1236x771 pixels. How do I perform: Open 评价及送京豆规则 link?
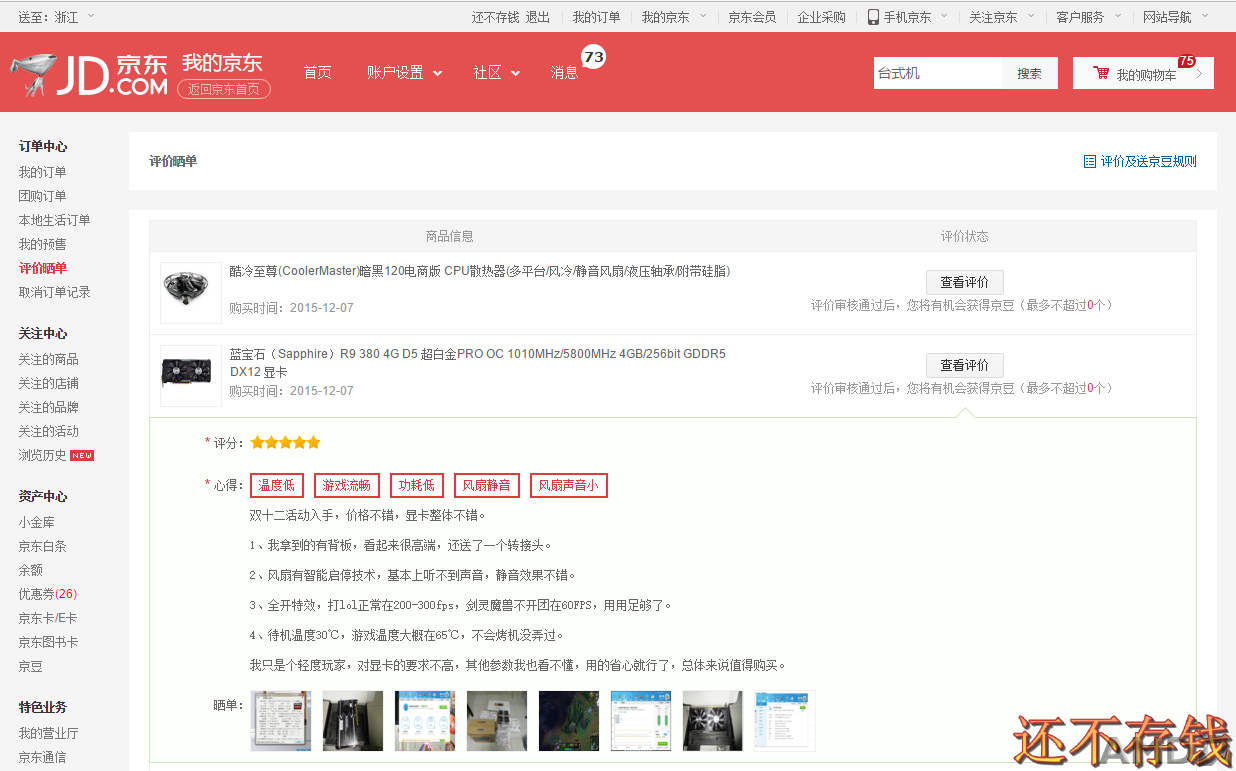(1148, 161)
